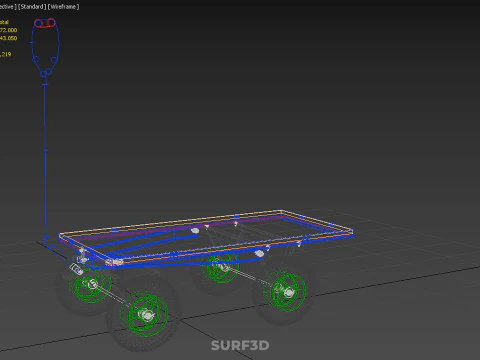This screenshot has height=360, width=480.
Task: Select the yellow statistic value ending 43.050
Action: [x=9, y=38]
